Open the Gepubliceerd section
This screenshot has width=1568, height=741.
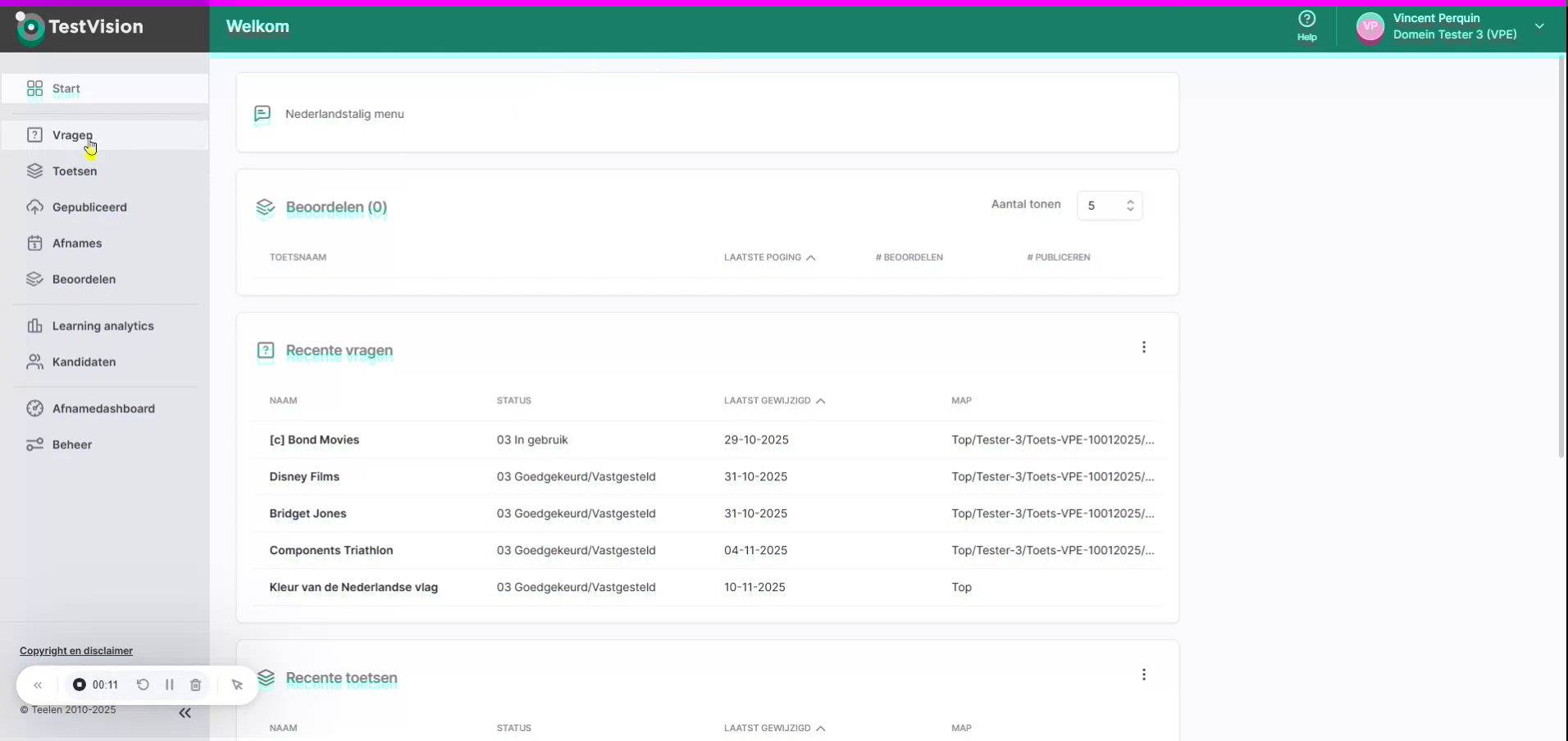pyautogui.click(x=89, y=207)
